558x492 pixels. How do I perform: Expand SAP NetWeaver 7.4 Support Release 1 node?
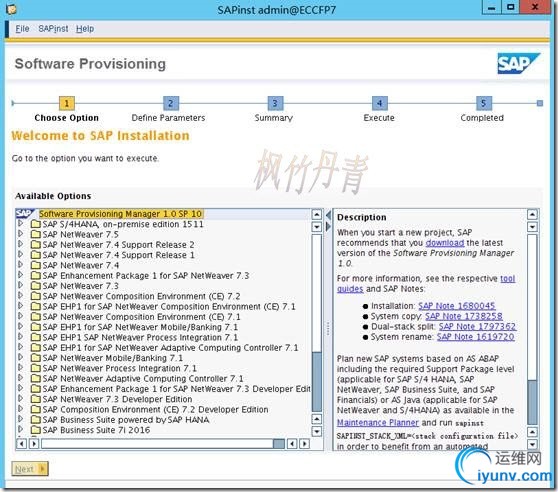[20, 255]
